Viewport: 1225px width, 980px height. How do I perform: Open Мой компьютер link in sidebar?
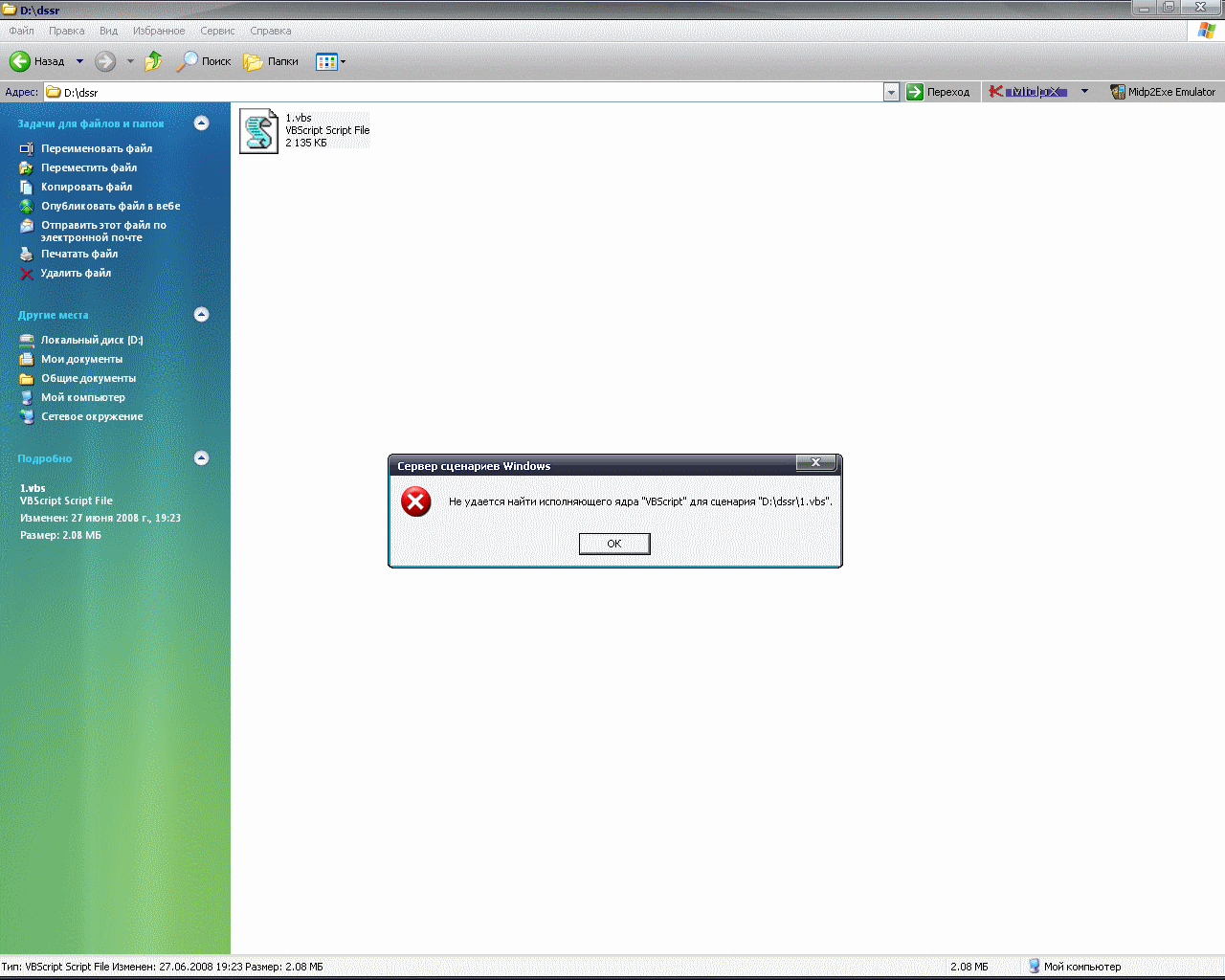(x=83, y=397)
